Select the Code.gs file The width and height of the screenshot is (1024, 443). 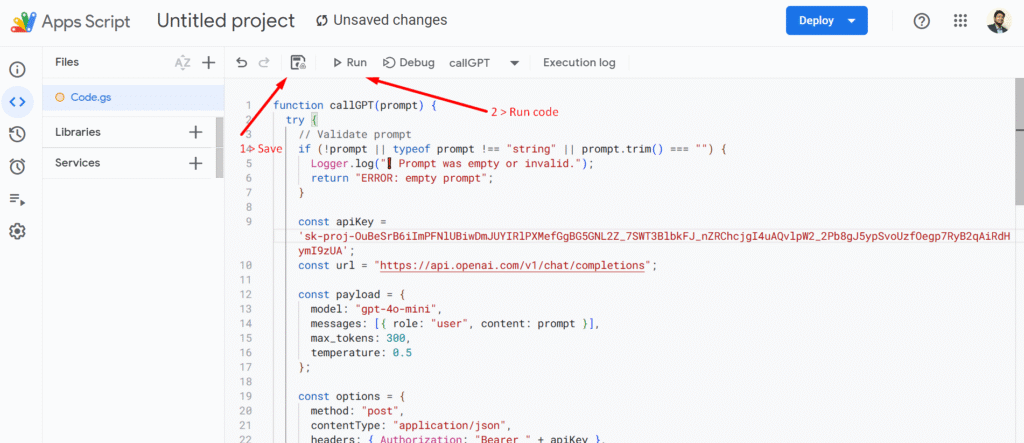pos(96,97)
